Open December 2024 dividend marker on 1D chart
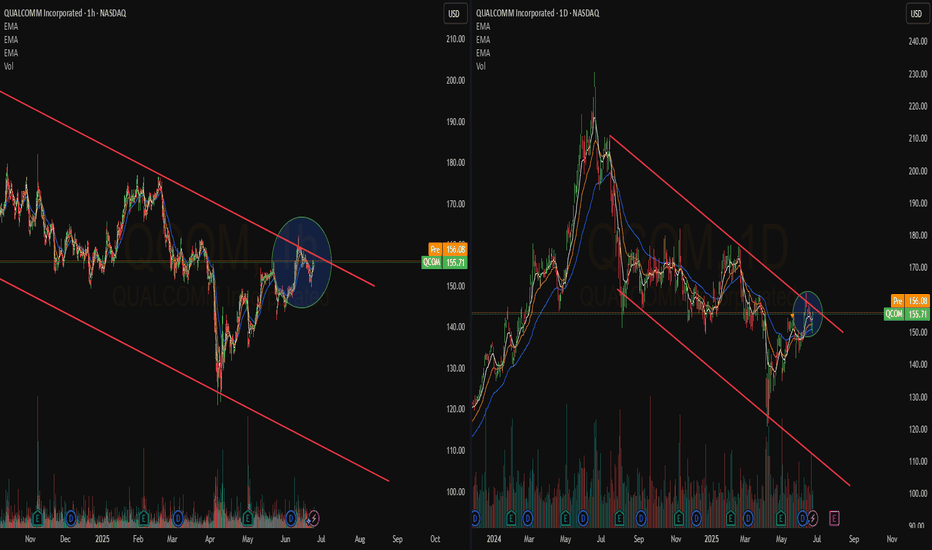The height and width of the screenshot is (550, 932). (695, 518)
